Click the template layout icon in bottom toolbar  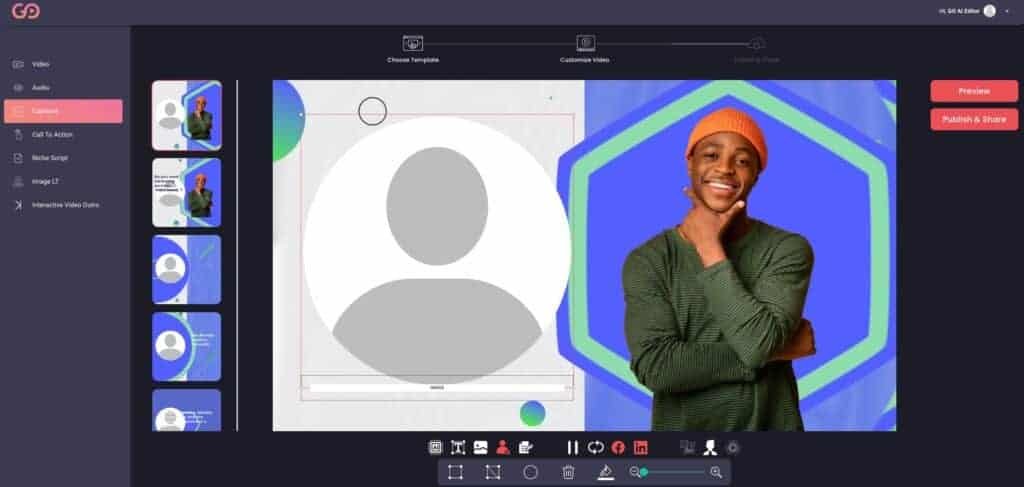click(x=436, y=448)
